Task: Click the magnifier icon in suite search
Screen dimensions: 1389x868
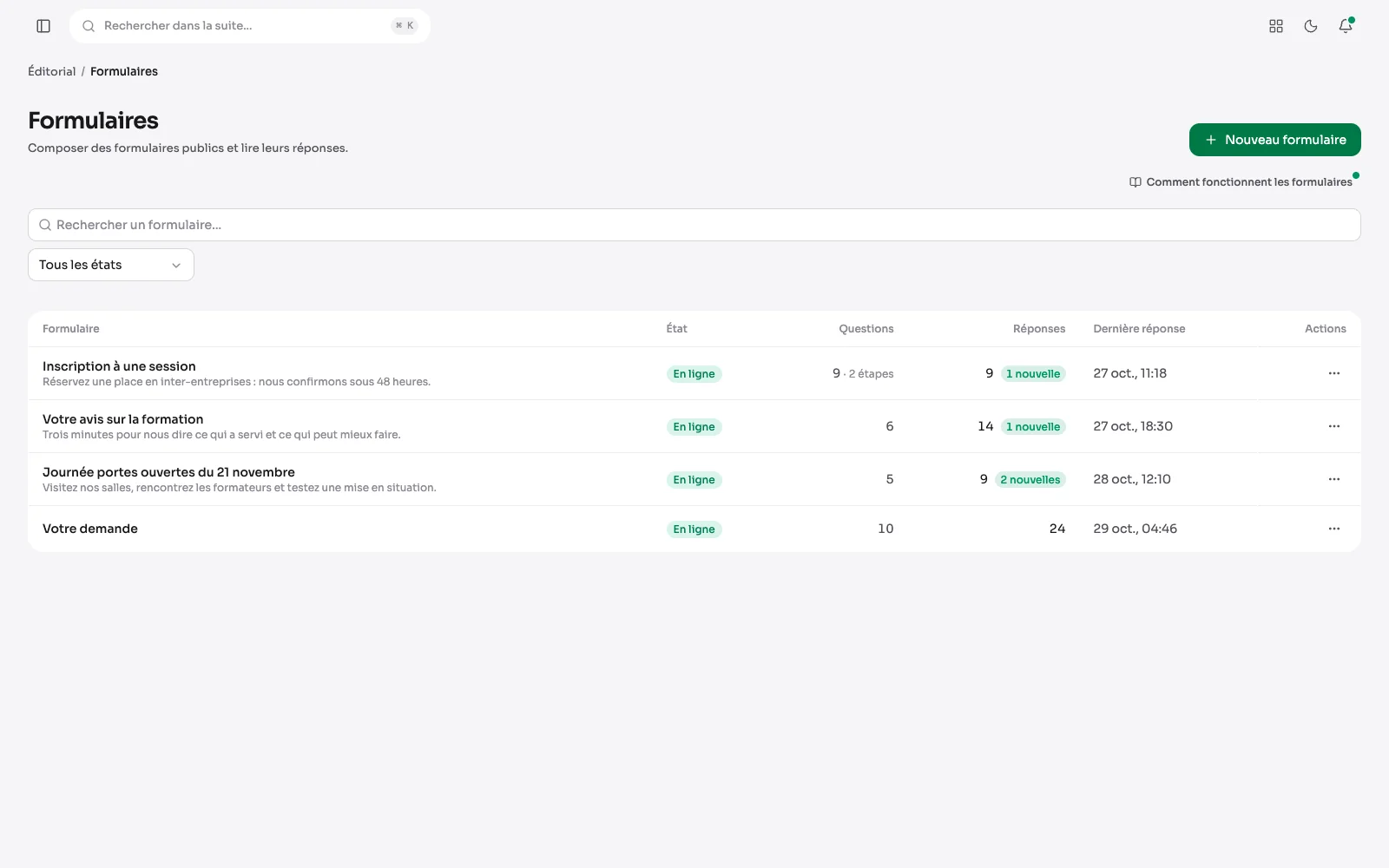Action: pos(89,26)
